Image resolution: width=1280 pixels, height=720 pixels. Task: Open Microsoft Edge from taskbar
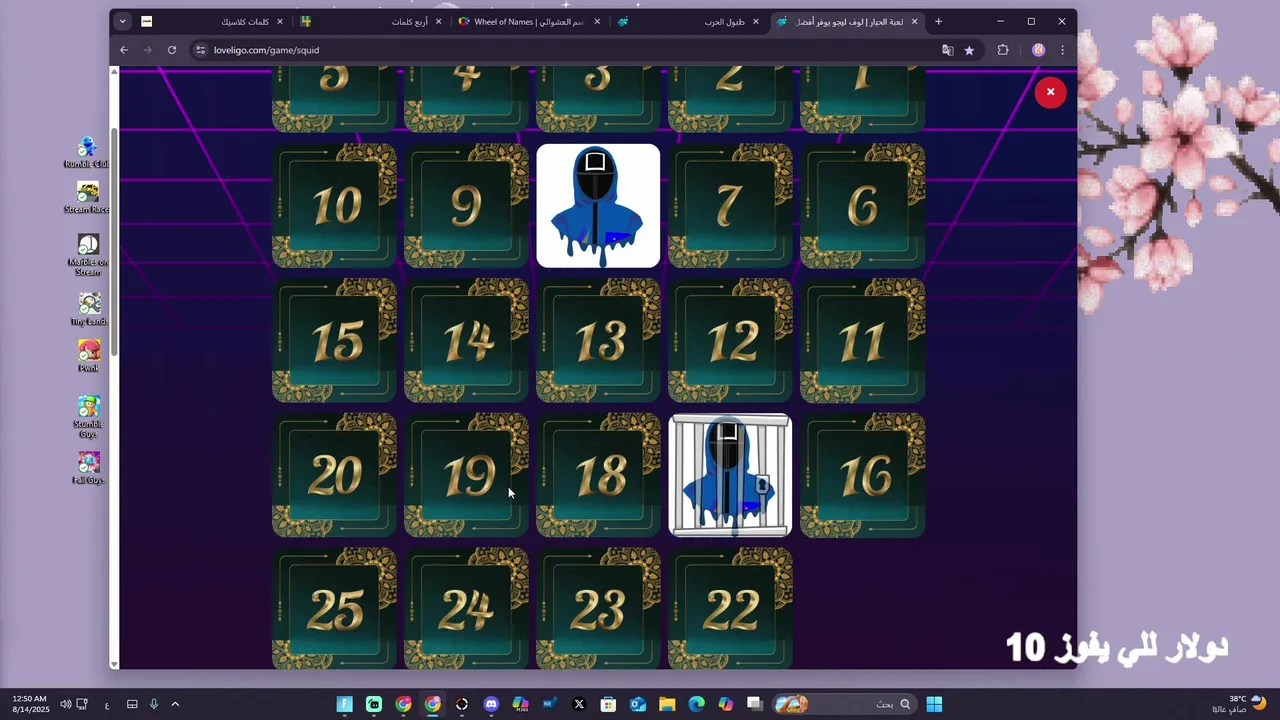pos(696,704)
